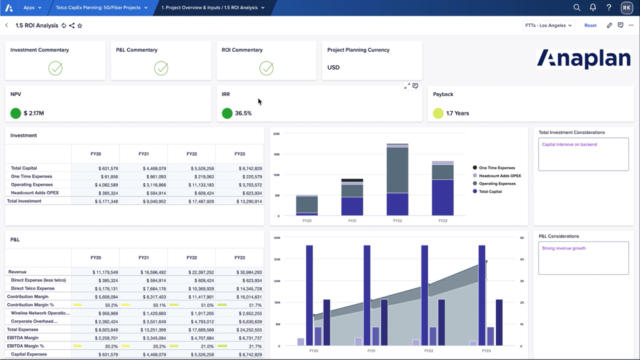This screenshot has width=640, height=360.
Task: Open the notifications bell
Action: pos(593,7)
